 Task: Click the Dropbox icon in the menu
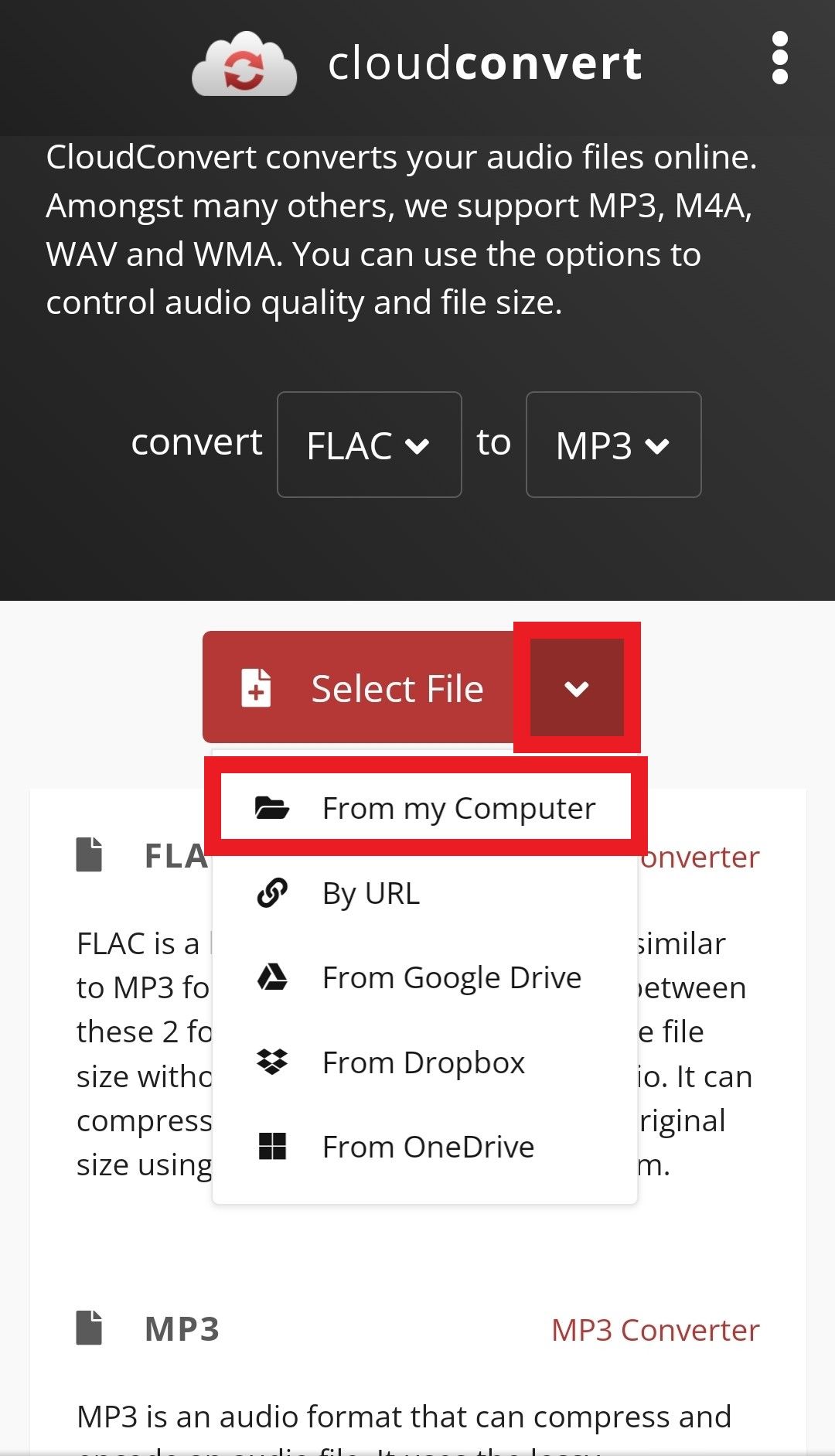click(x=272, y=1062)
